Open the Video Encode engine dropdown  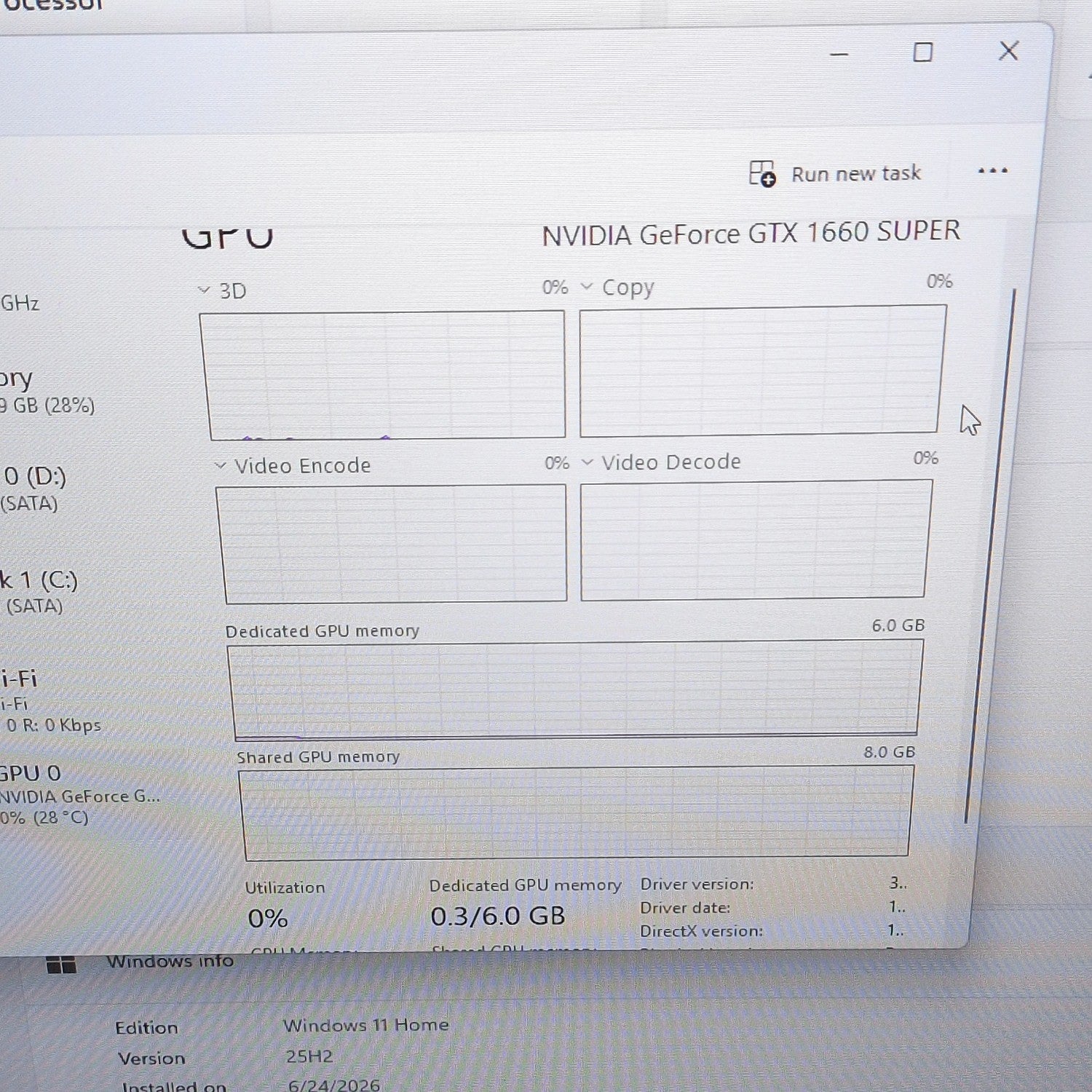click(x=221, y=465)
